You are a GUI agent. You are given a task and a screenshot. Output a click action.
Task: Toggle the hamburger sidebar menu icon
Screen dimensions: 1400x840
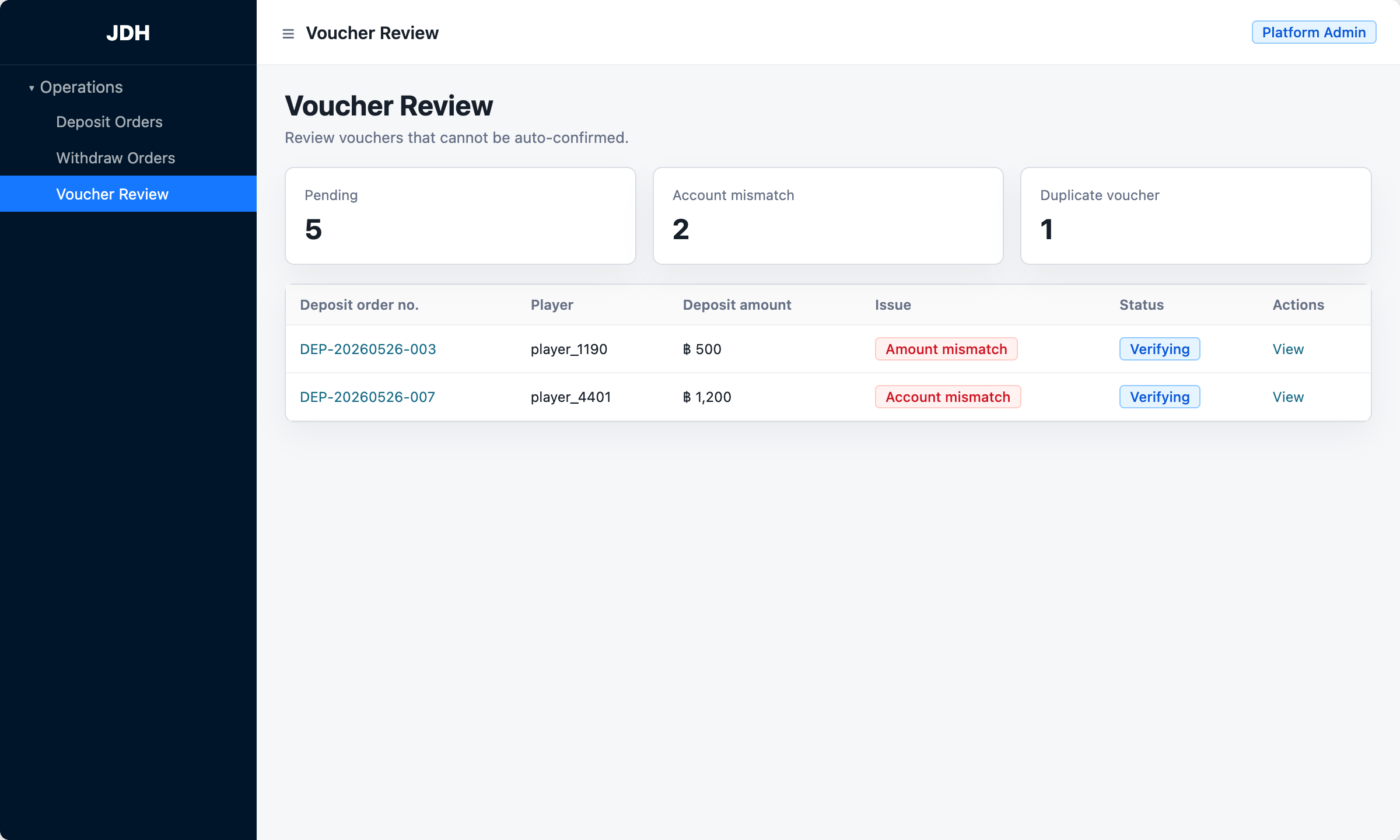(288, 34)
